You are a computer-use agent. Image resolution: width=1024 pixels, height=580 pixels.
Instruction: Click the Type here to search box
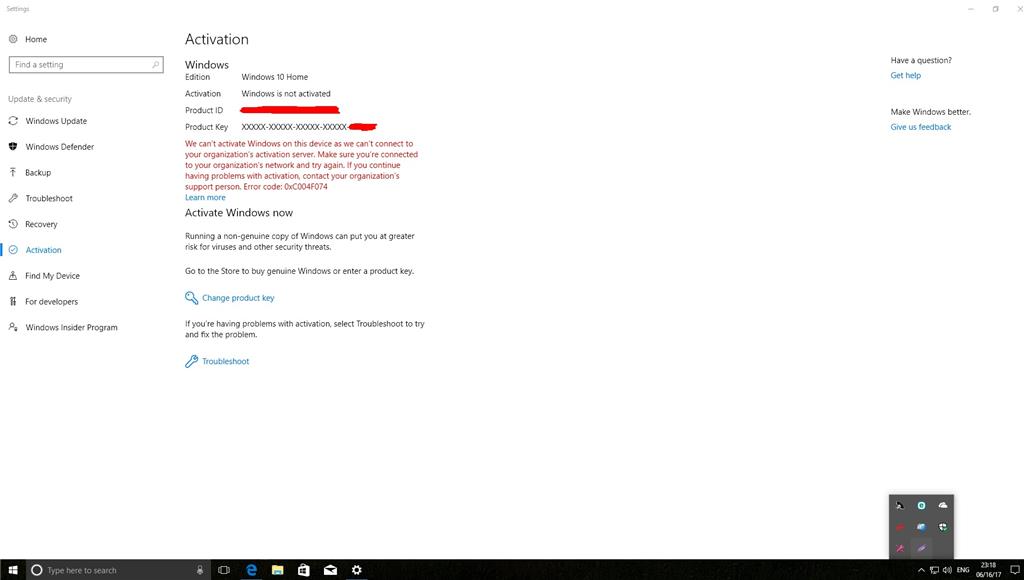118,570
